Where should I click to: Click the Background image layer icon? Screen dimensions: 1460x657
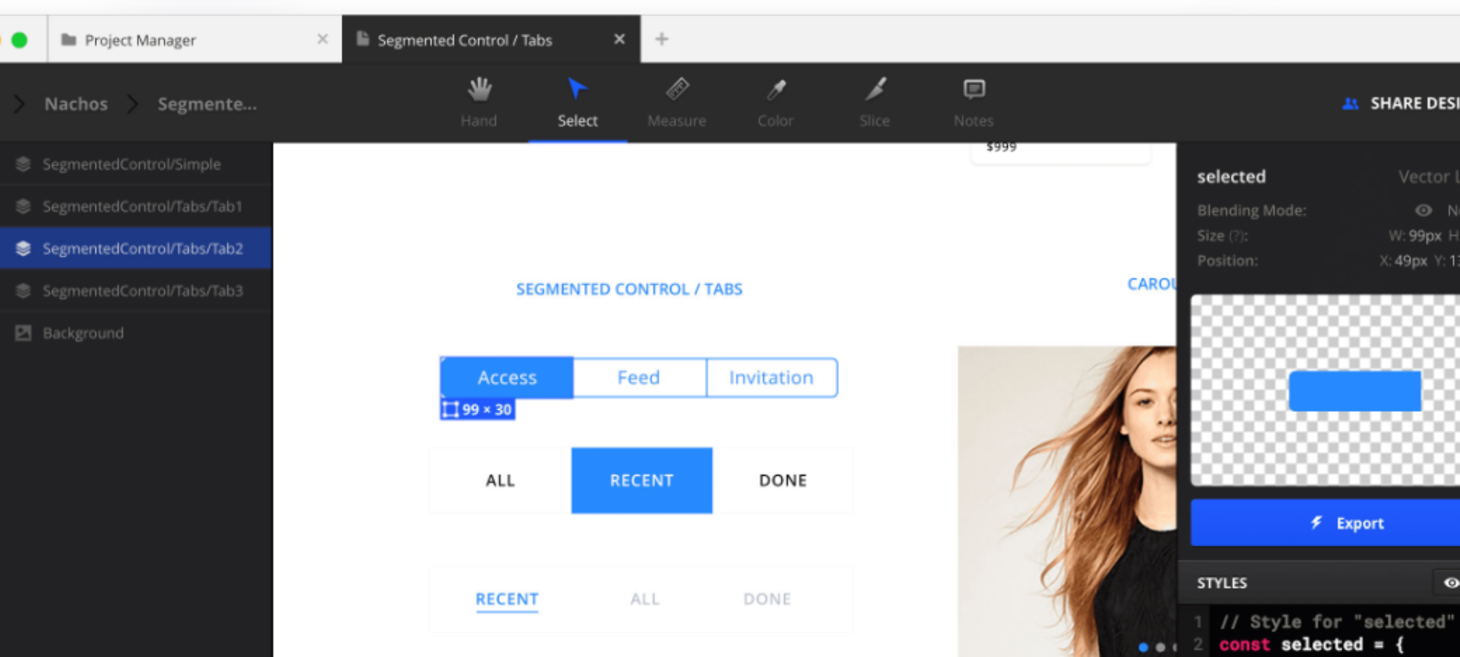[23, 333]
